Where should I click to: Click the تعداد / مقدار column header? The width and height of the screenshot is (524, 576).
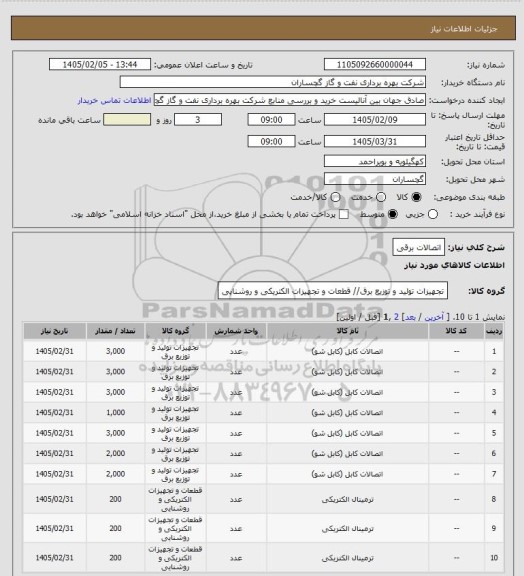[x=115, y=331]
